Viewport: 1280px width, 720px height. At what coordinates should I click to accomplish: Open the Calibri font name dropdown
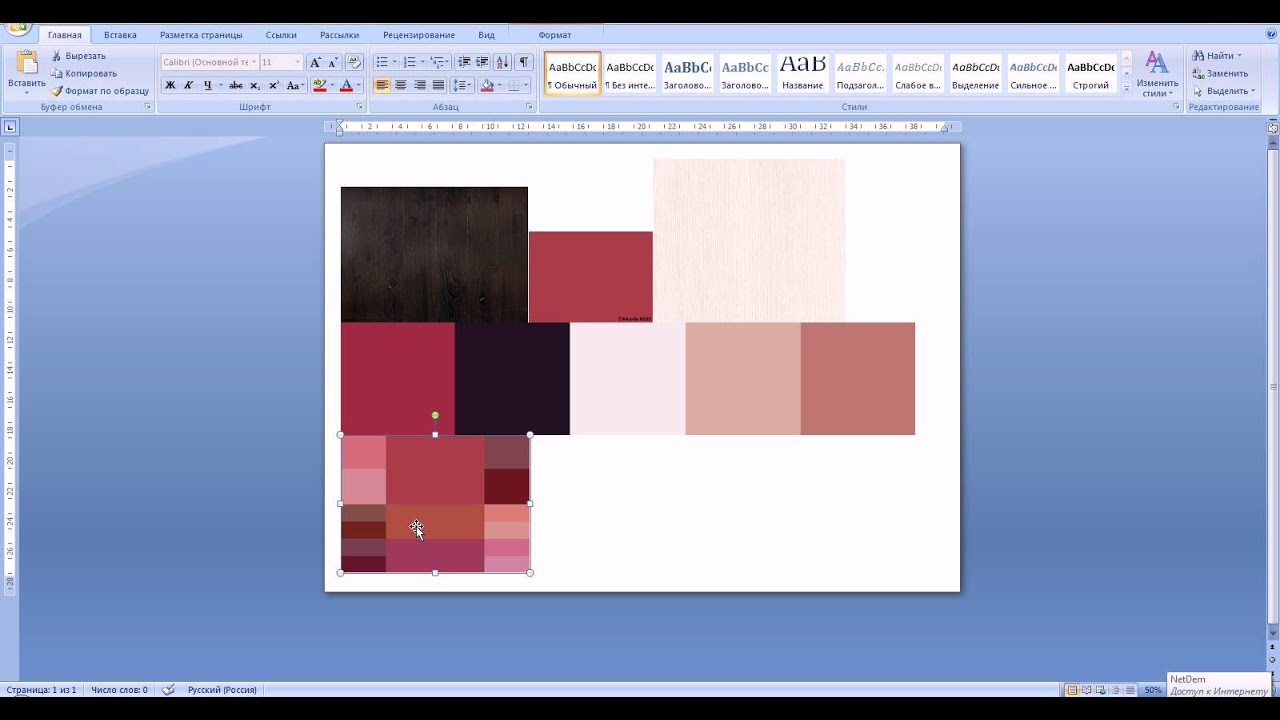[254, 62]
